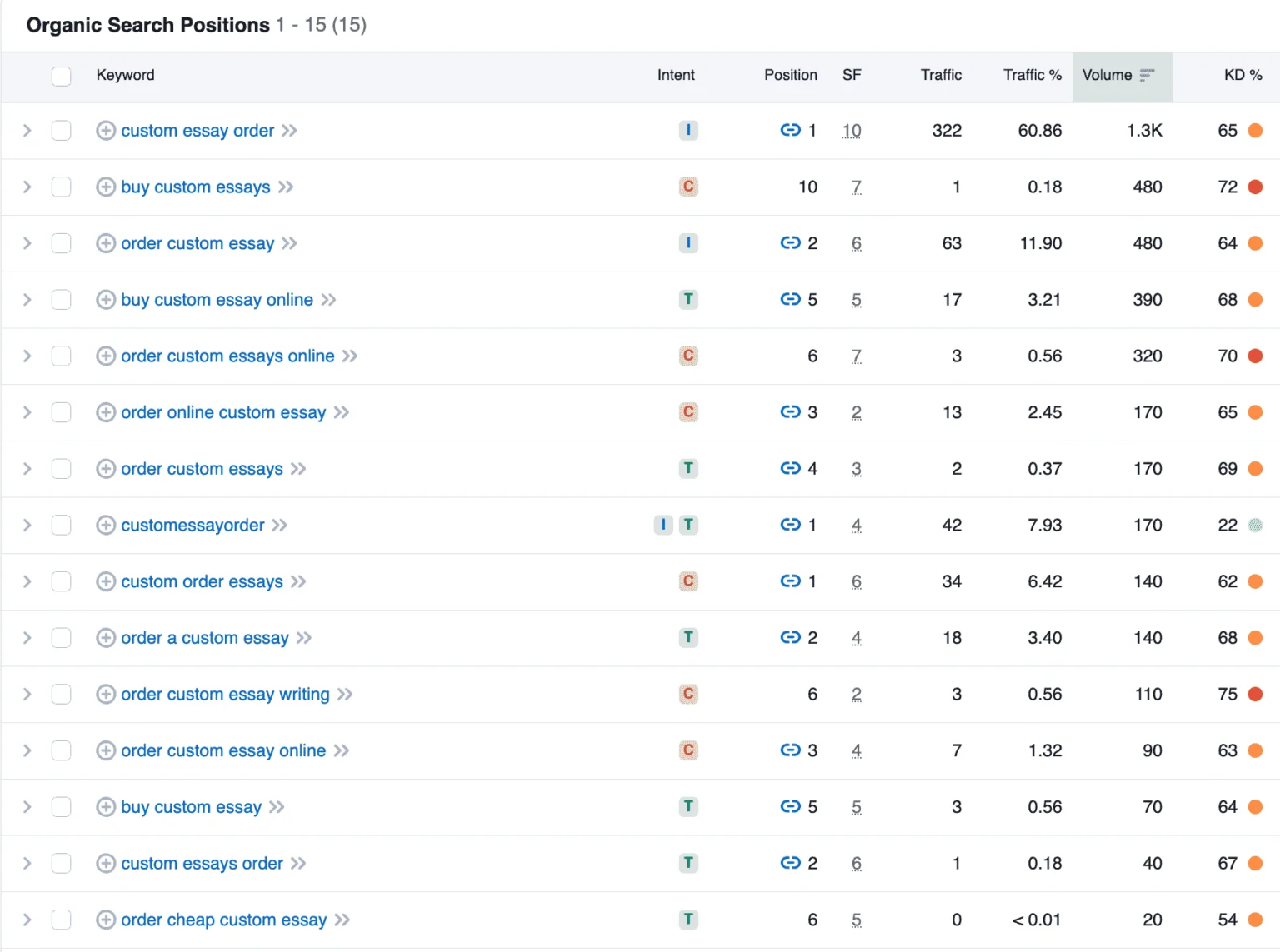This screenshot has height=952, width=1280.
Task: Click the Transactional intent badge for 'buy custom essay online'
Action: 688,300
